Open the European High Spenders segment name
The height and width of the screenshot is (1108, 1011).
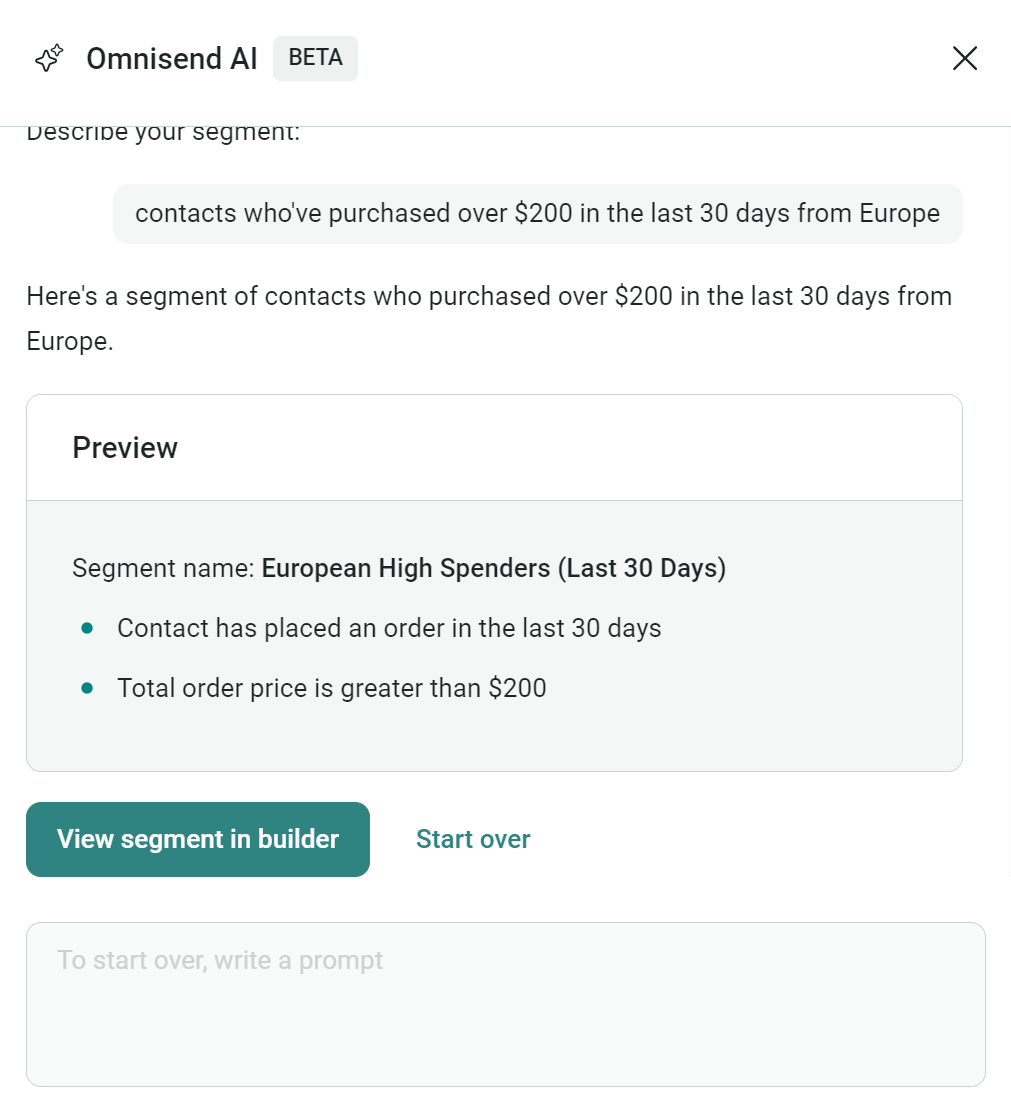(x=493, y=568)
